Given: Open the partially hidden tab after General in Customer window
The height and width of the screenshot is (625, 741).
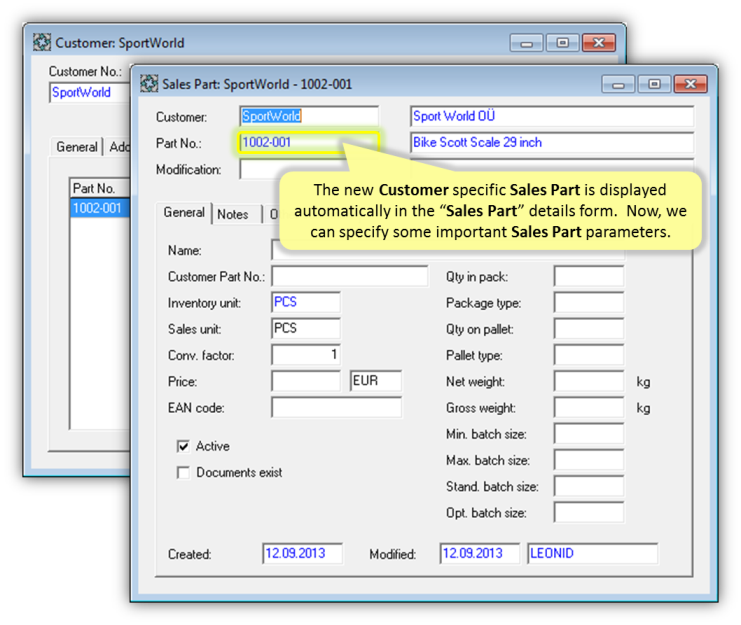Looking at the screenshot, I should pos(118,147).
